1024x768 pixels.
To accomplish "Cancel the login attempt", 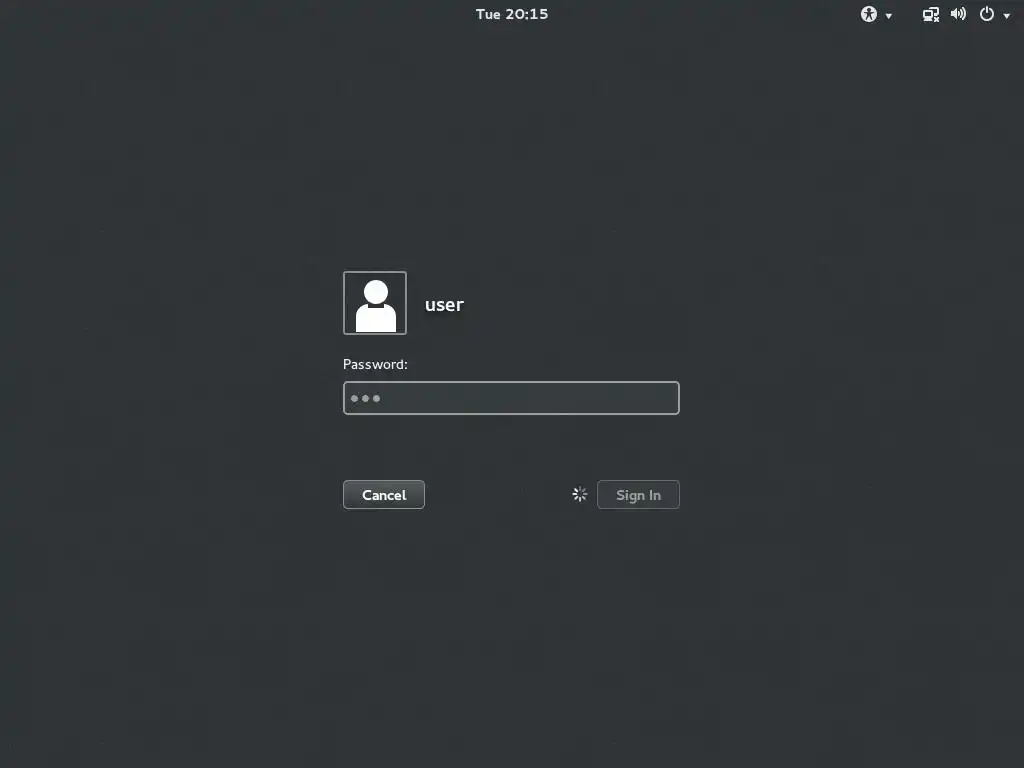I will [384, 495].
